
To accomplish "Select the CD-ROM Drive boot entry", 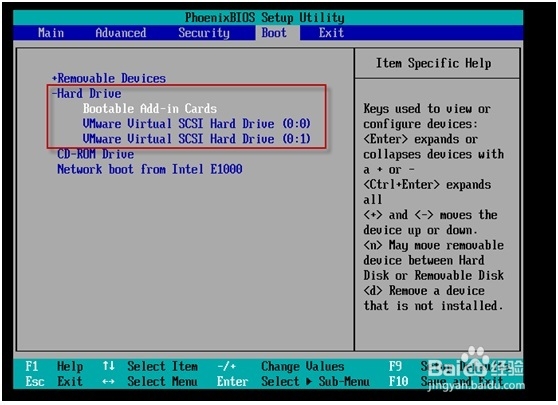I will pos(96,154).
